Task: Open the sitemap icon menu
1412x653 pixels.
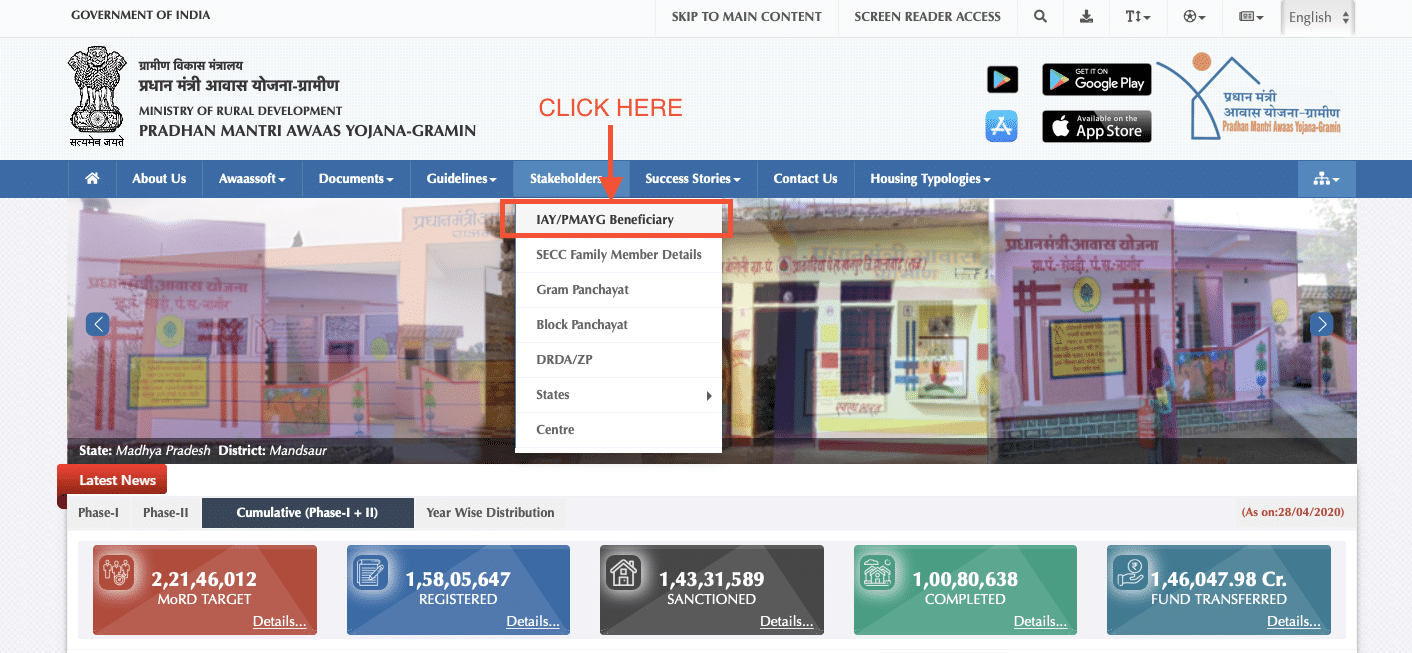Action: [1326, 179]
